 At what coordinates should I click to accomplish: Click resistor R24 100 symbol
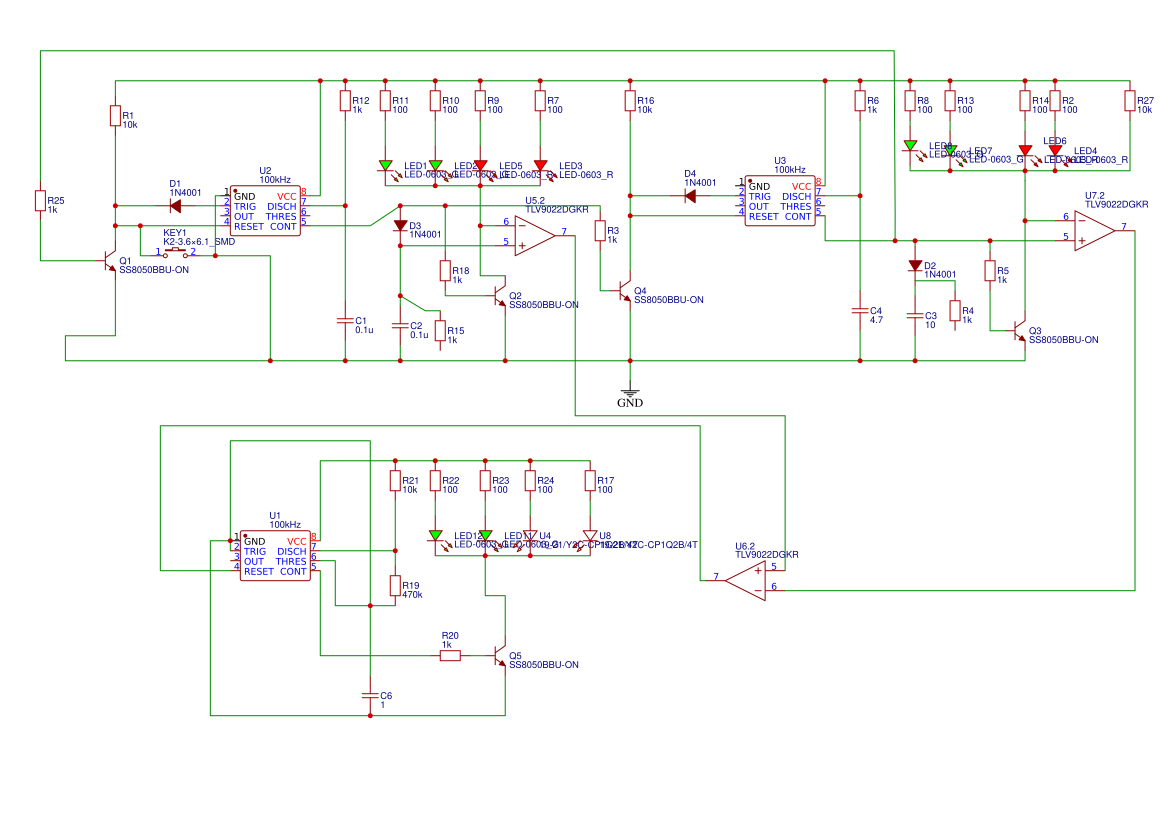[530, 481]
